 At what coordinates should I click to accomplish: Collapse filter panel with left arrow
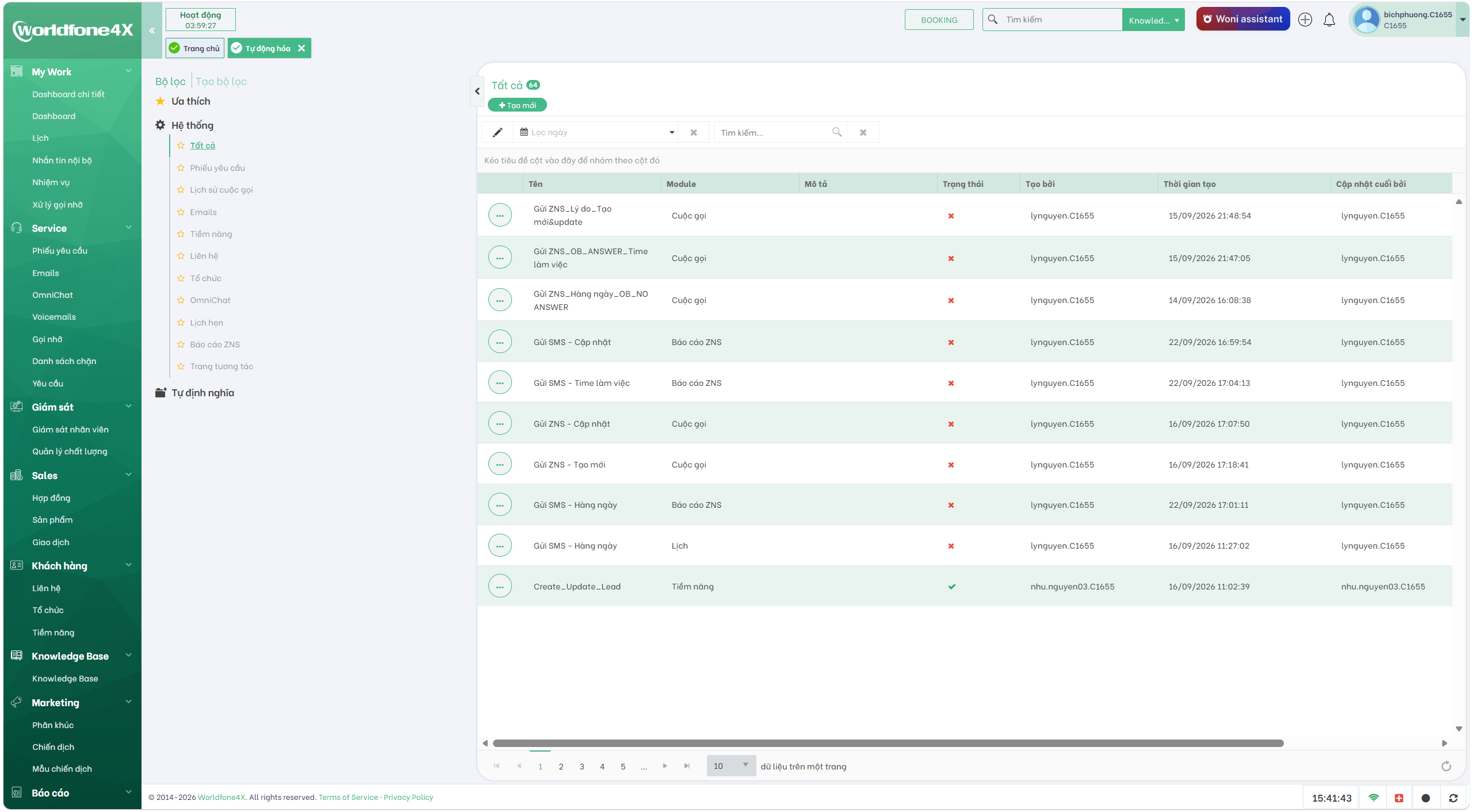477,91
